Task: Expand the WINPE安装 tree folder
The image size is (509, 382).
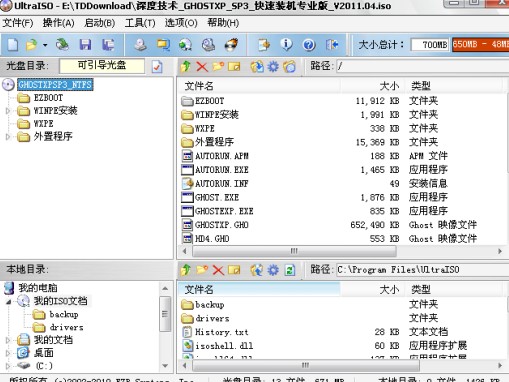Action: coord(8,111)
